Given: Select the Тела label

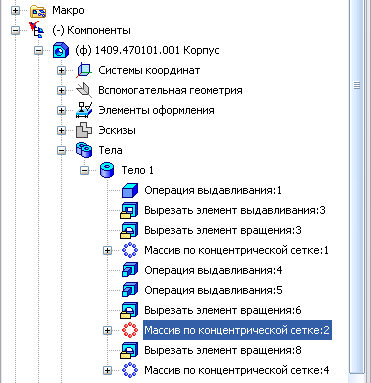Looking at the screenshot, I should pos(110,151).
